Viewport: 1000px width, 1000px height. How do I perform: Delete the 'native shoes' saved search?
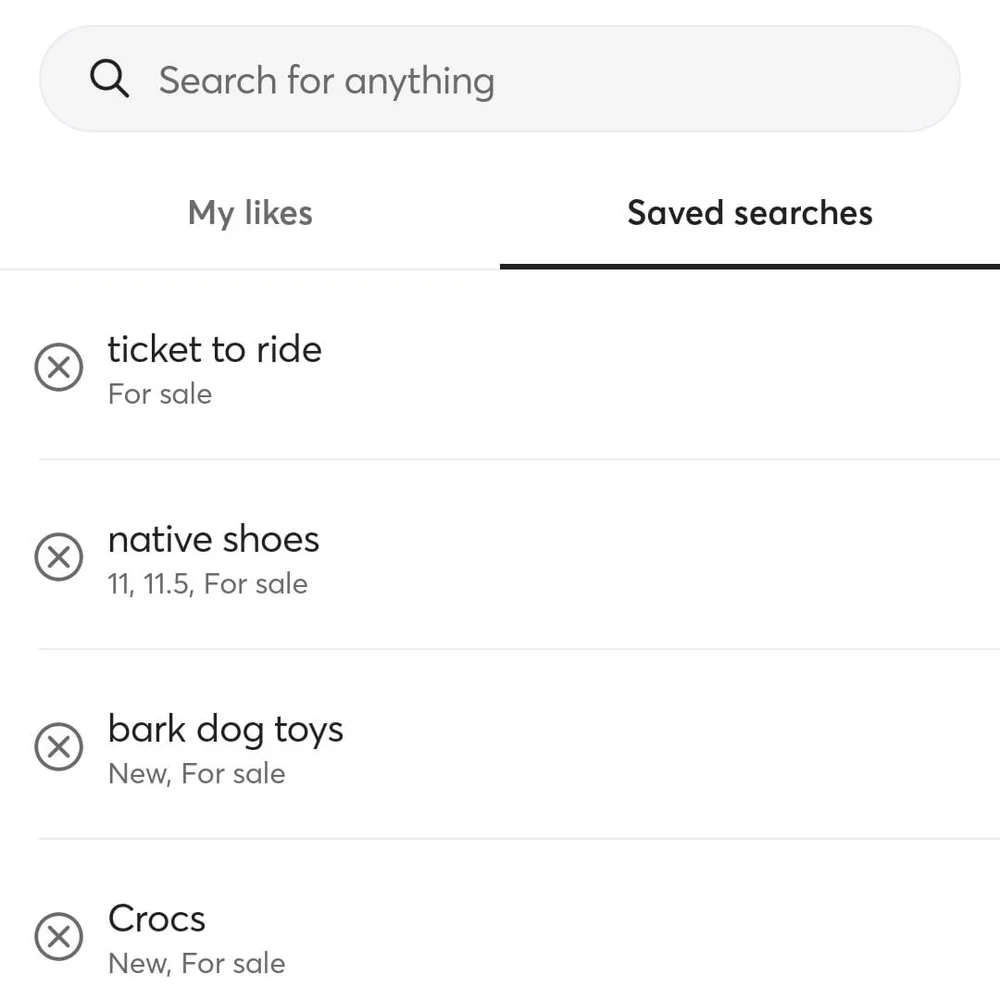(59, 557)
